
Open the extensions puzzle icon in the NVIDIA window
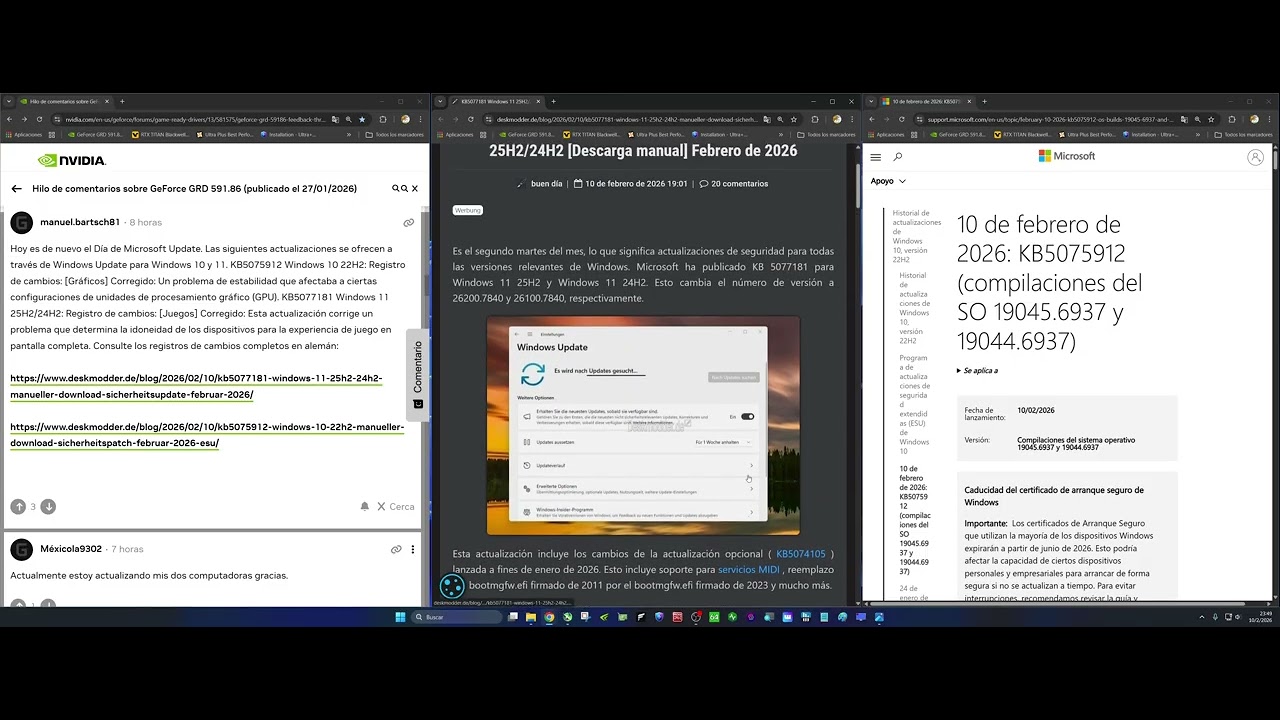click(383, 119)
